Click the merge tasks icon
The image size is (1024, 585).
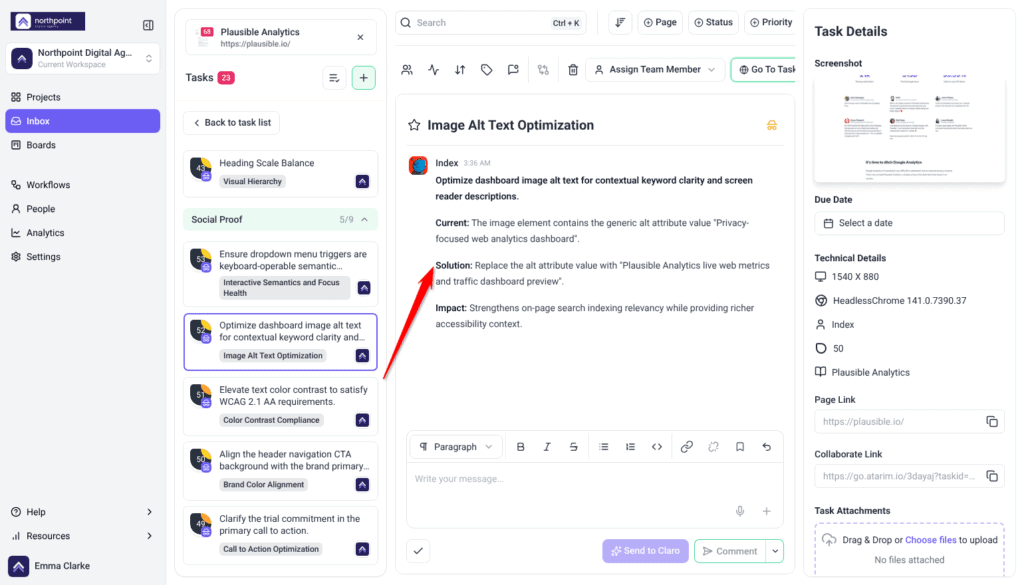543,69
